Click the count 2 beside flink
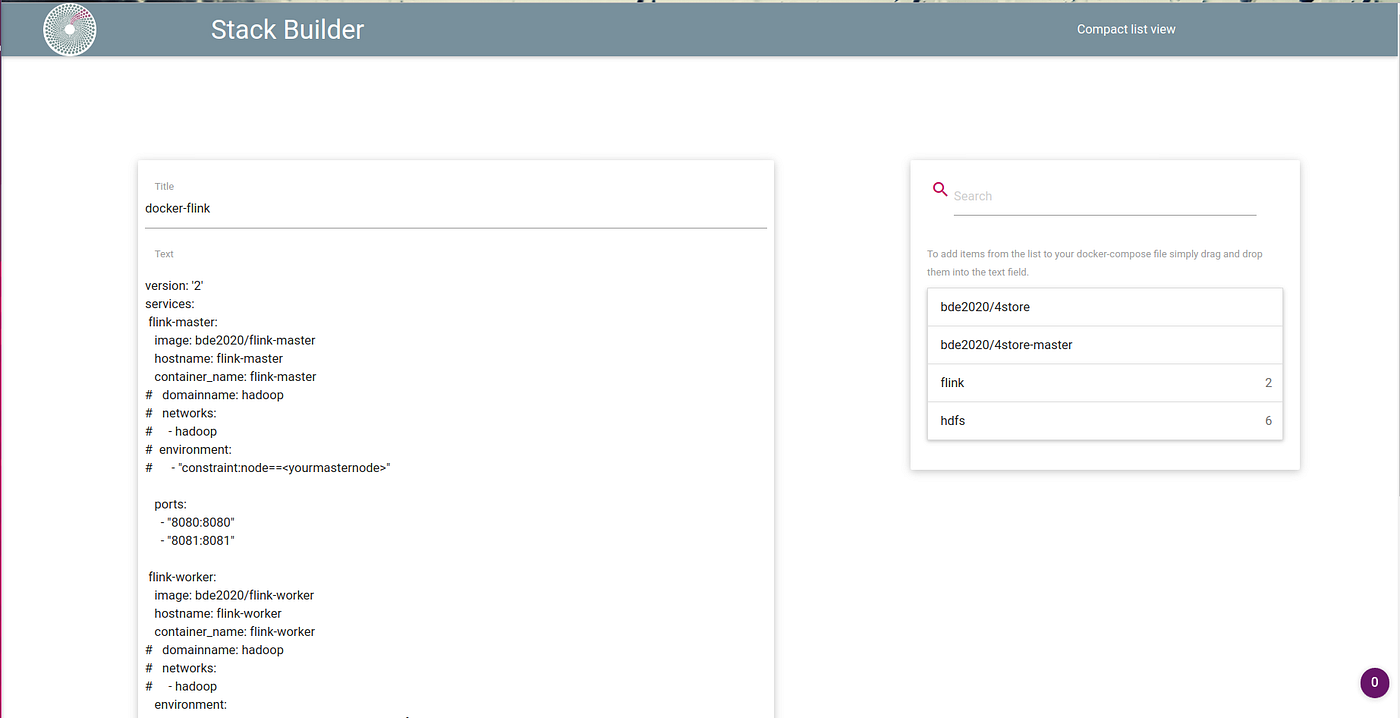This screenshot has width=1400, height=718. (1268, 383)
